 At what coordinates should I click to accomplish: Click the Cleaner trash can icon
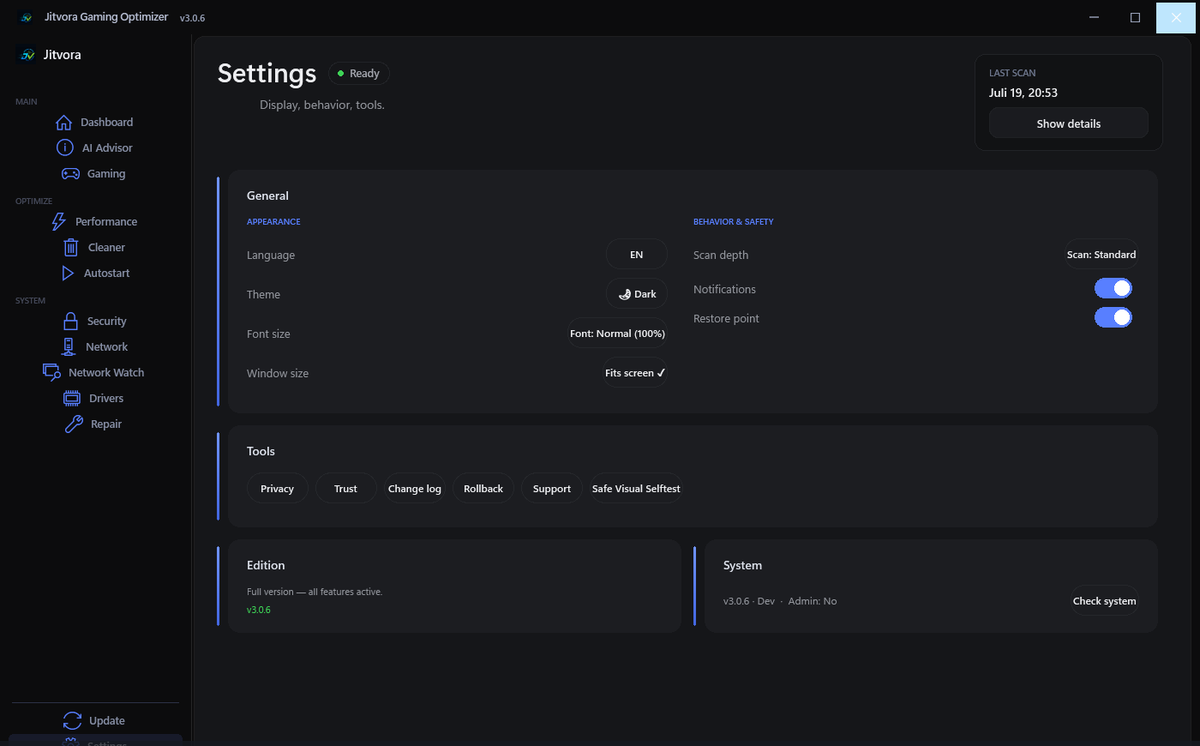point(71,247)
